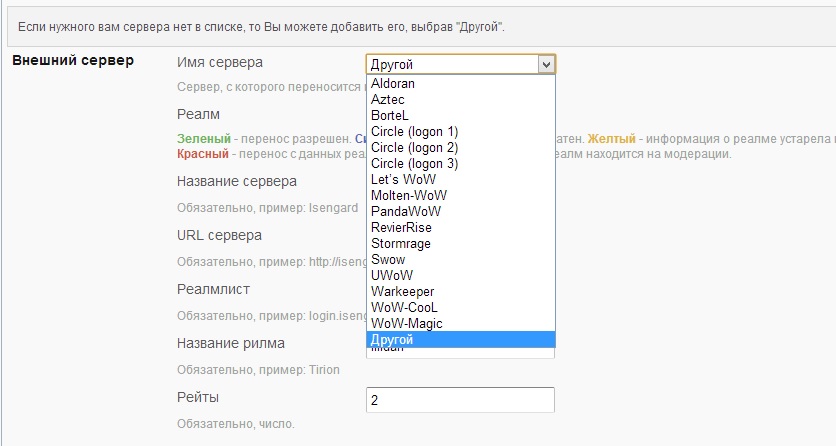Image resolution: width=836 pixels, height=446 pixels.
Task: Click the Имя сервера combo box field
Action: click(451, 64)
